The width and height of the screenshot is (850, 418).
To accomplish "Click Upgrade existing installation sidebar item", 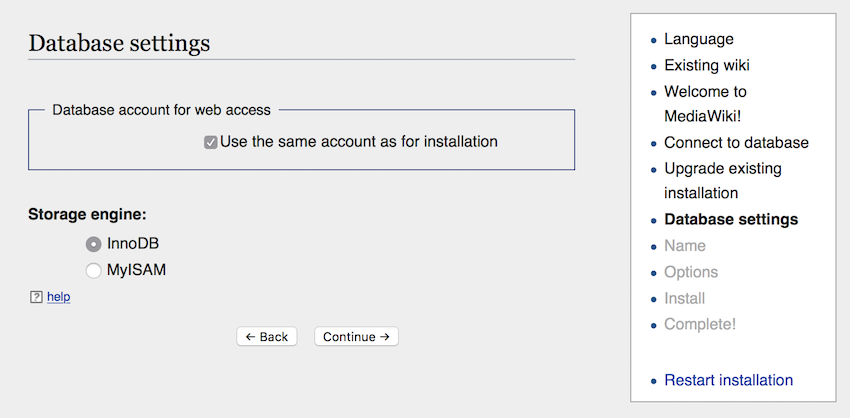I will (x=723, y=181).
